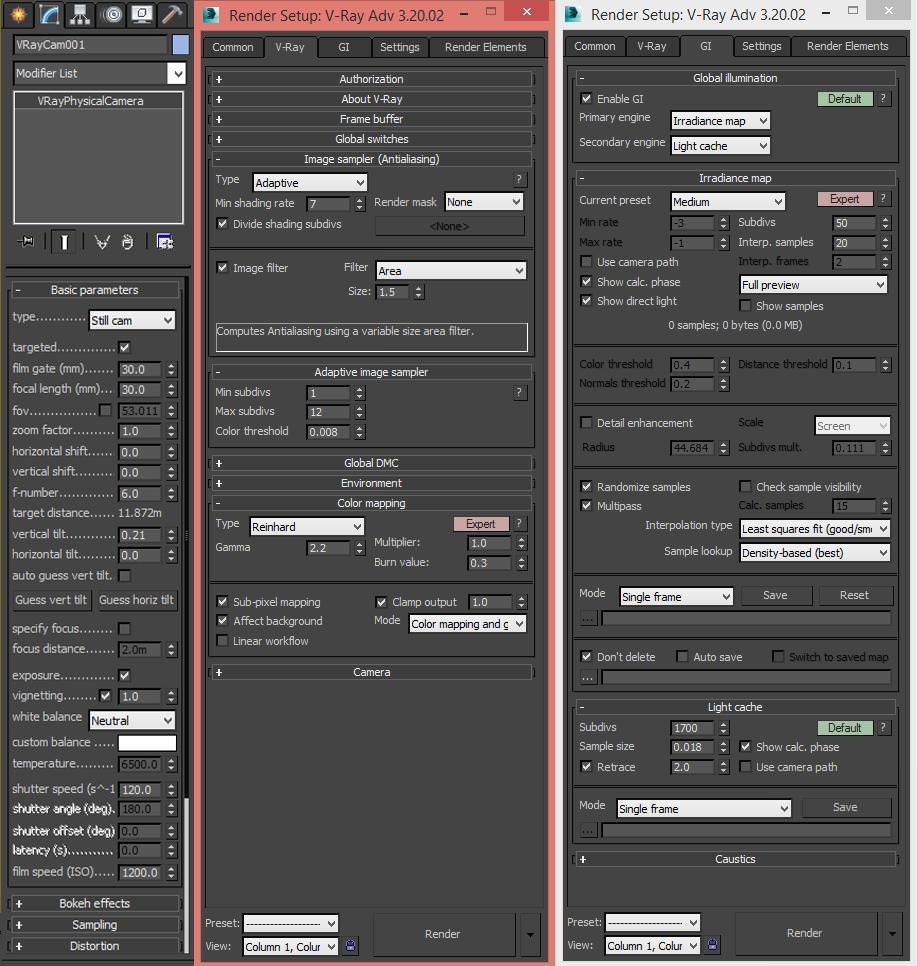The image size is (918, 966).
Task: Switch to the Display command panel
Action: click(x=142, y=14)
